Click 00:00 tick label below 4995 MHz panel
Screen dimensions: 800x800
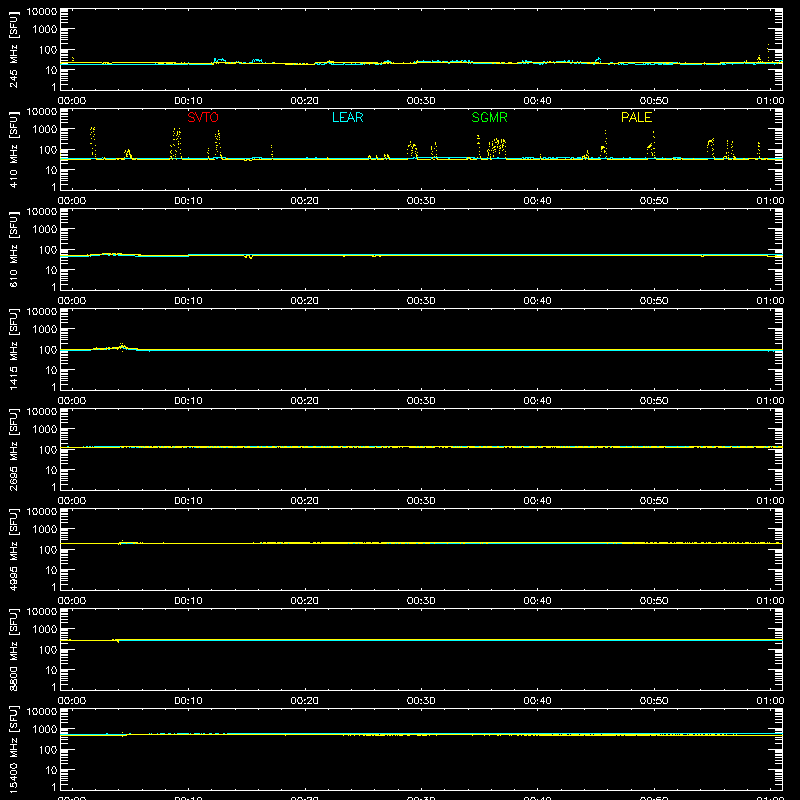[72, 601]
